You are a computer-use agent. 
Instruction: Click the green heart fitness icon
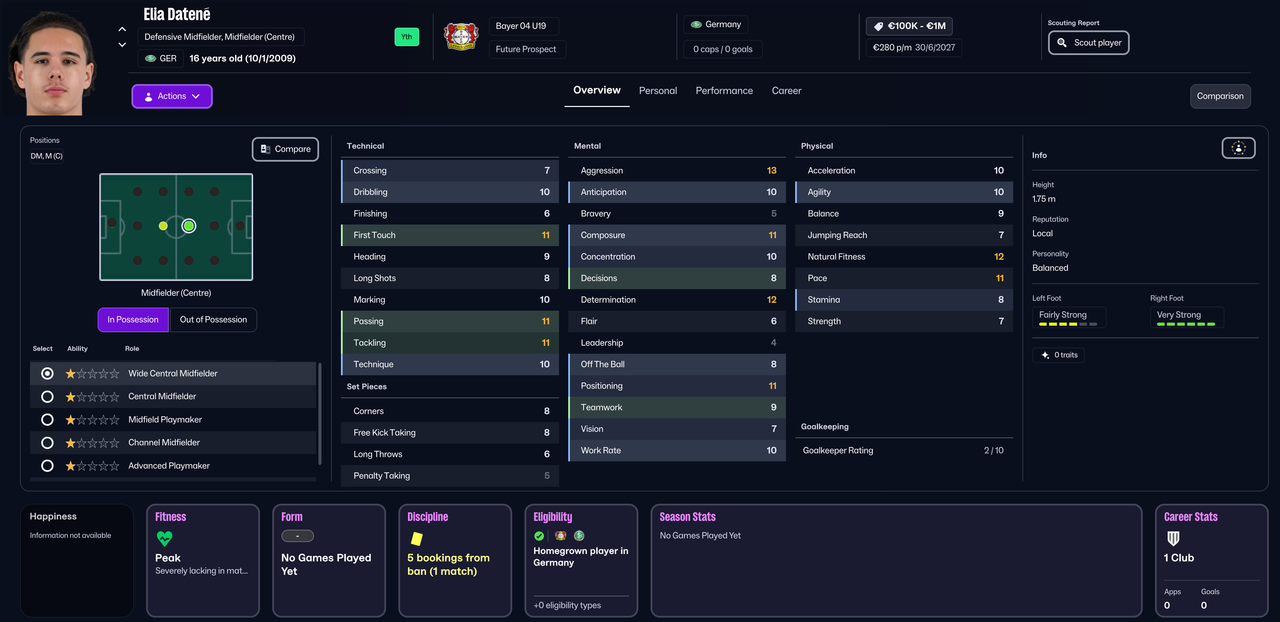(x=165, y=539)
